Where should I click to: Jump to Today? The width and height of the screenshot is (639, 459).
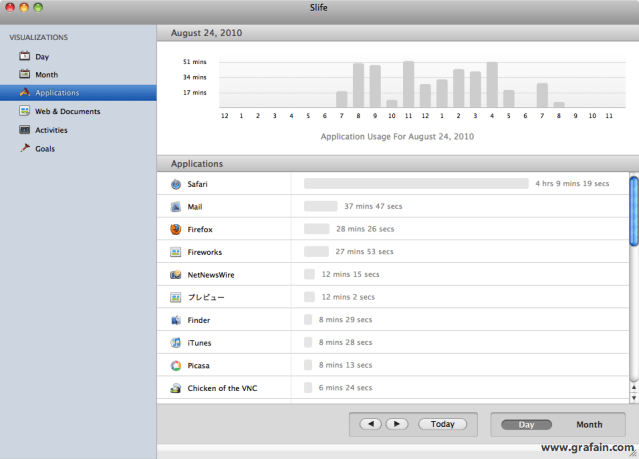coord(443,424)
